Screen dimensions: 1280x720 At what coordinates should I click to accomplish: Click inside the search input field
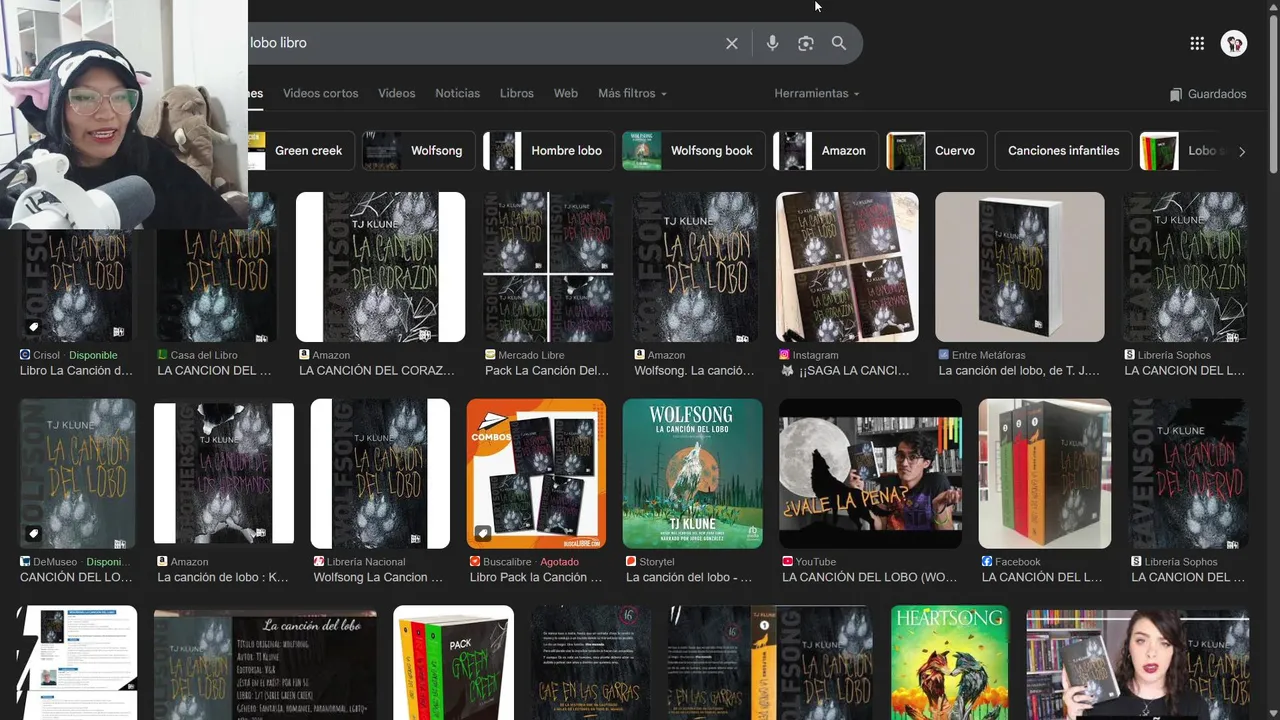click(480, 43)
